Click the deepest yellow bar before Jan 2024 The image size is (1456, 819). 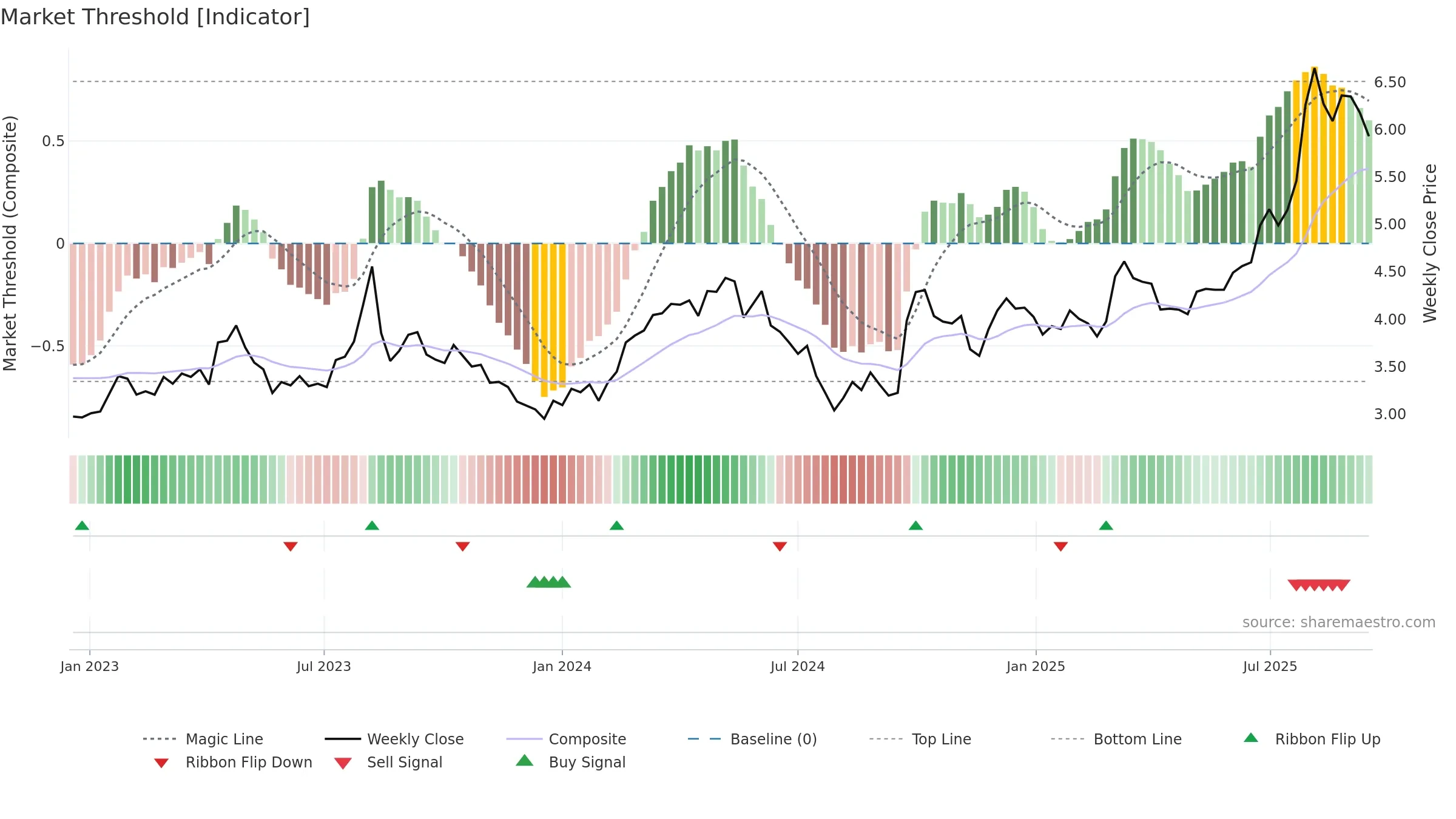[544, 320]
